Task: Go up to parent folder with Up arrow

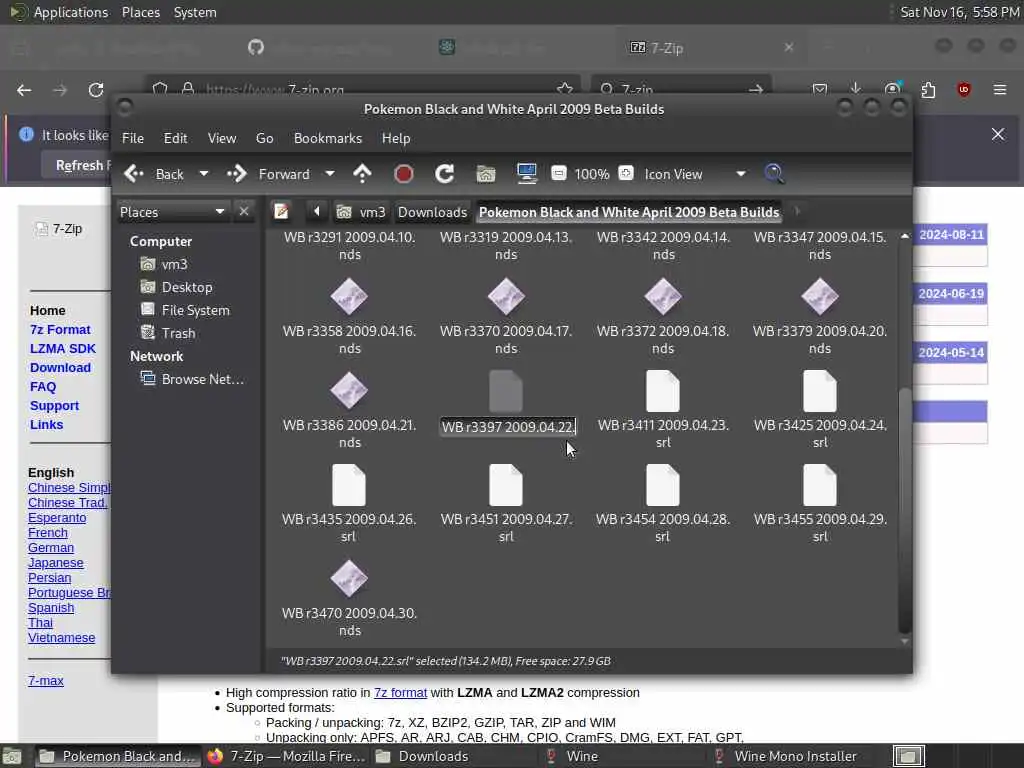Action: (x=362, y=174)
